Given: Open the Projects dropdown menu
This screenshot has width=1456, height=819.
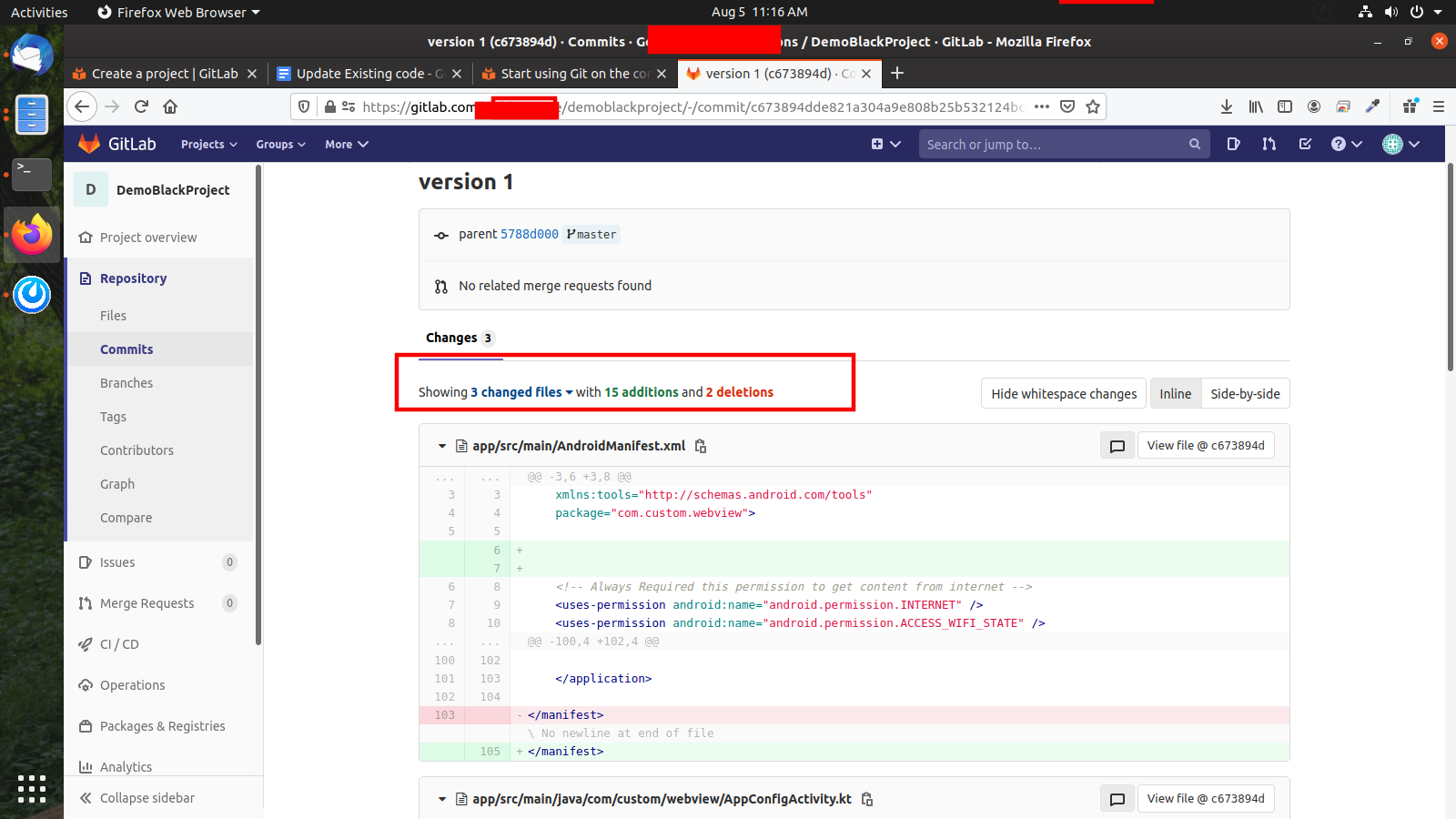Looking at the screenshot, I should [x=208, y=145].
